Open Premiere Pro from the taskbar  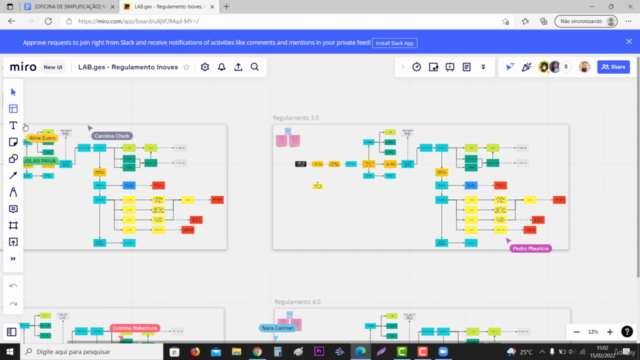319,352
